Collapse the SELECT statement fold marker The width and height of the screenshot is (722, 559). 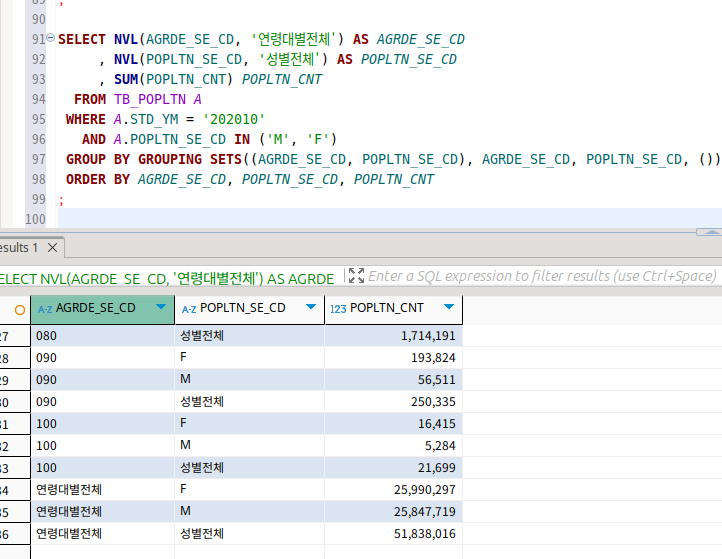click(51, 38)
